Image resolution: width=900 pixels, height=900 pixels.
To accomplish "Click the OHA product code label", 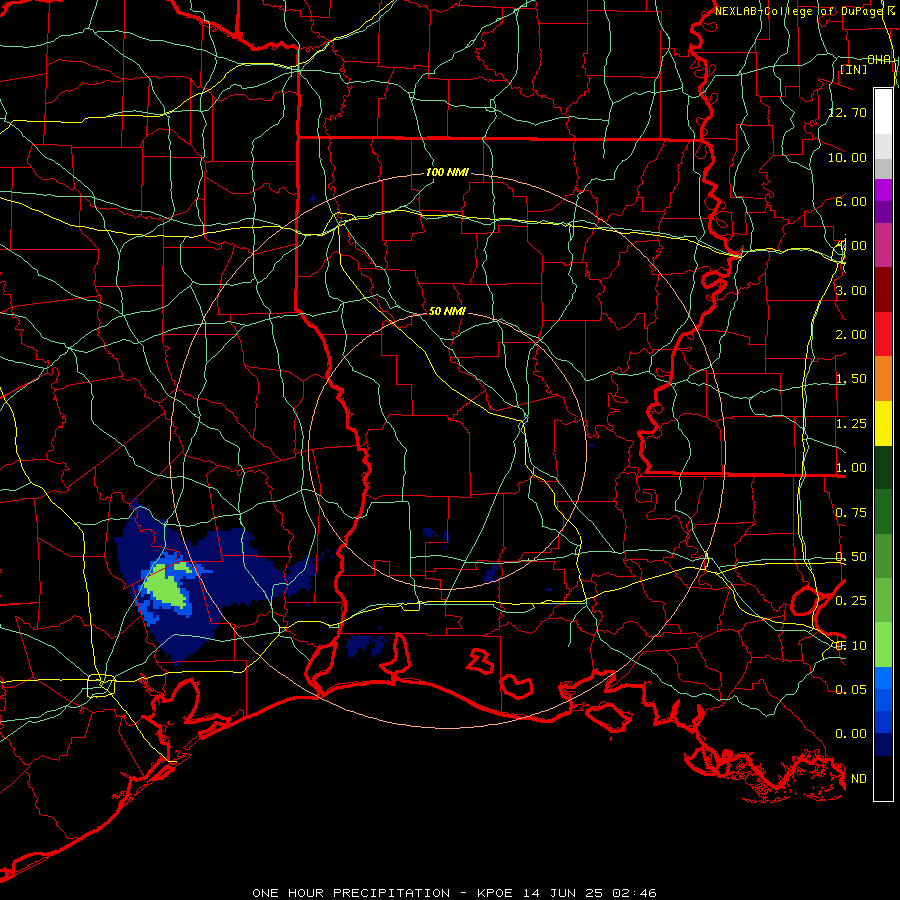I will pyautogui.click(x=879, y=60).
